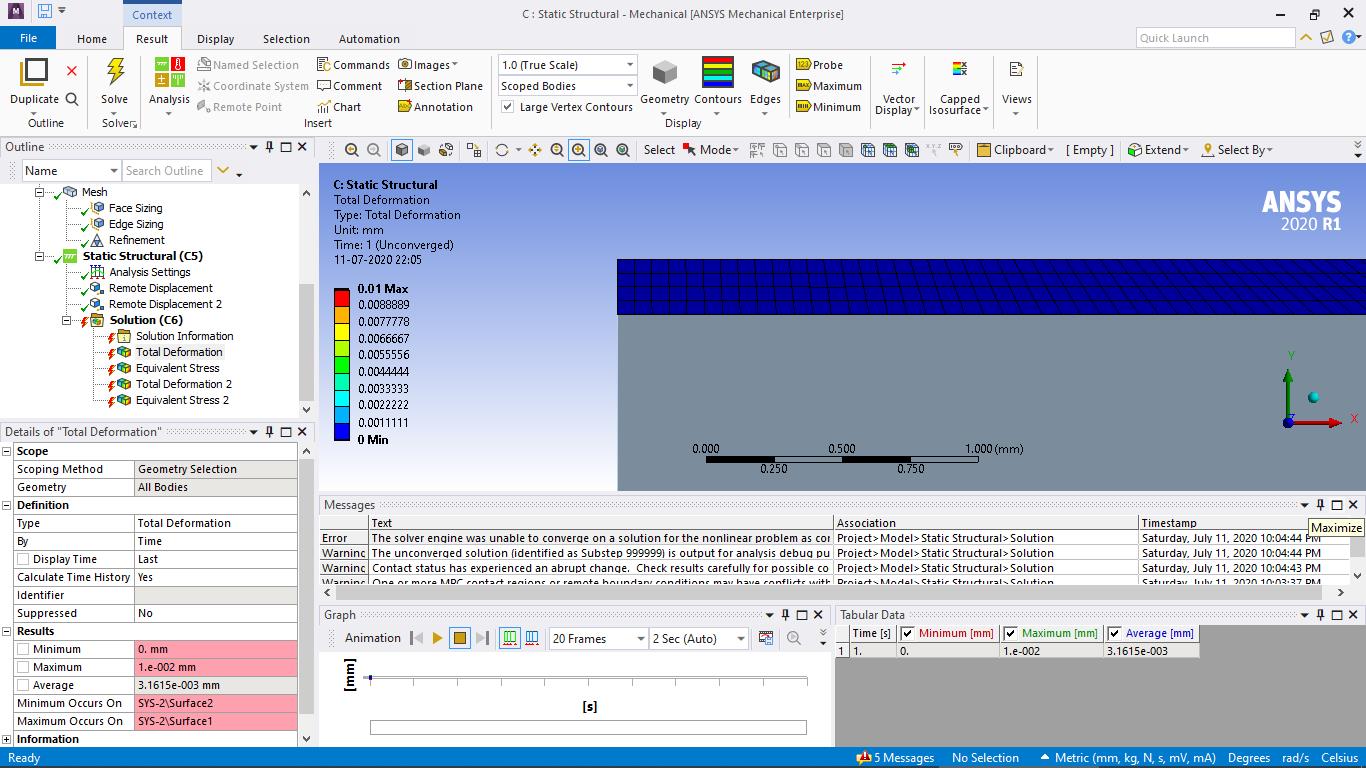
Task: Open the Duplicate tool in ribbon
Action: pyautogui.click(x=34, y=81)
